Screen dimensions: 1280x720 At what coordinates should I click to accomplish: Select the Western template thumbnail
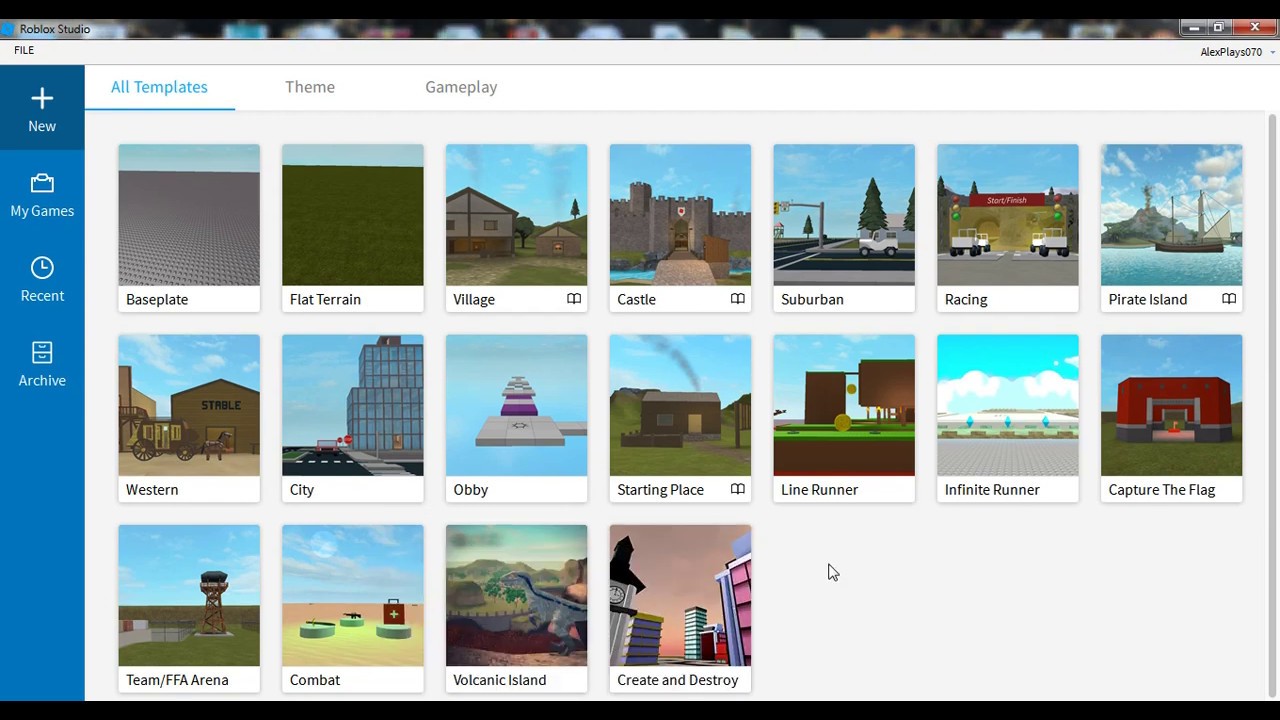pyautogui.click(x=189, y=405)
